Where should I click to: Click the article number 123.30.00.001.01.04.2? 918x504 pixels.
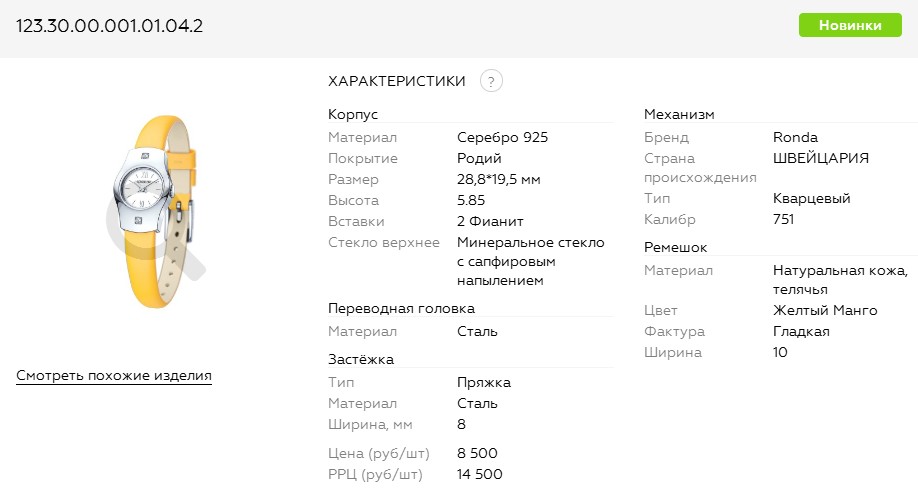click(x=110, y=26)
